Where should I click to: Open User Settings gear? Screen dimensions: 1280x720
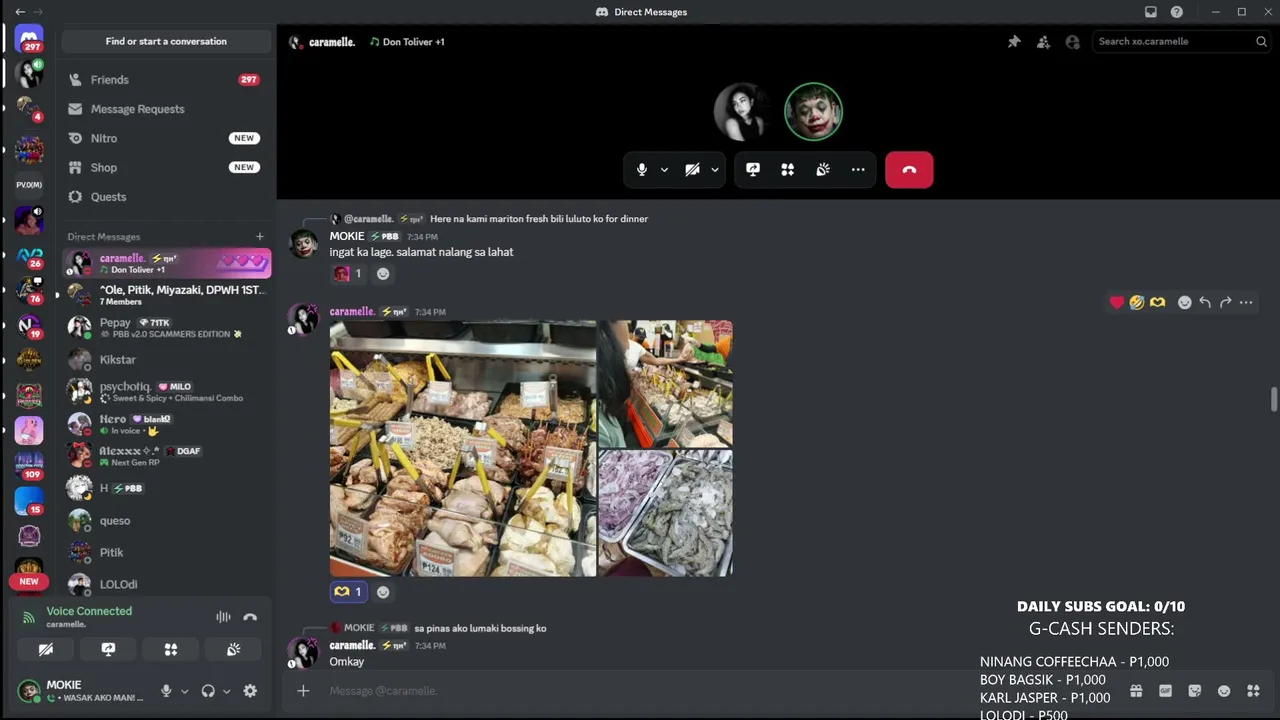(250, 691)
